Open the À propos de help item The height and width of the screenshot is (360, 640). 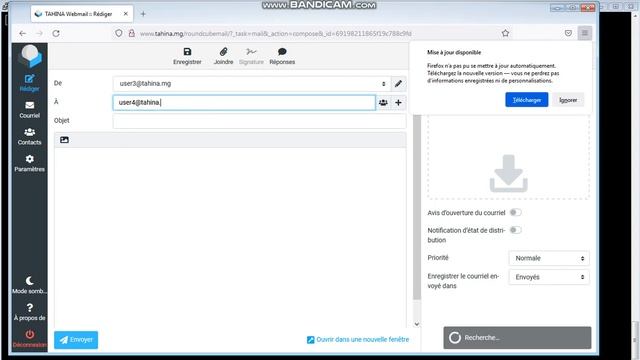[29, 312]
